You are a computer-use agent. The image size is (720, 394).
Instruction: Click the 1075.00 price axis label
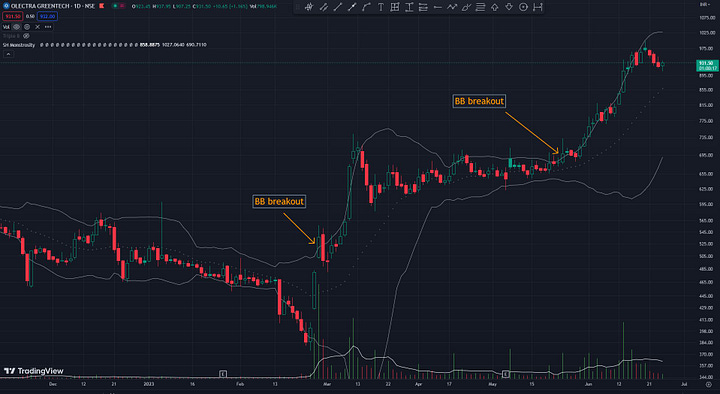707,17
